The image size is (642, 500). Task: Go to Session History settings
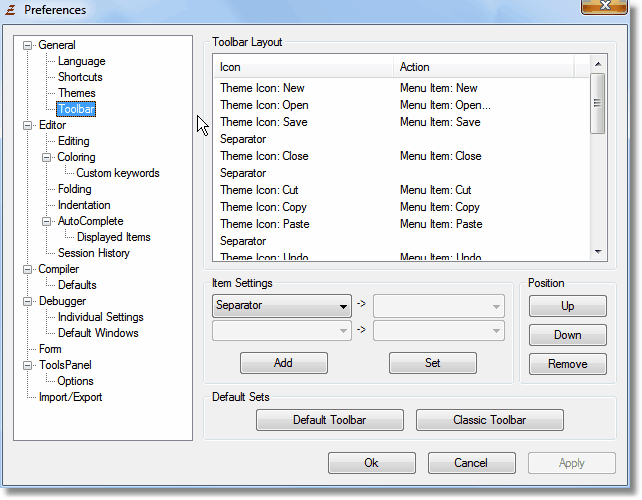(93, 253)
